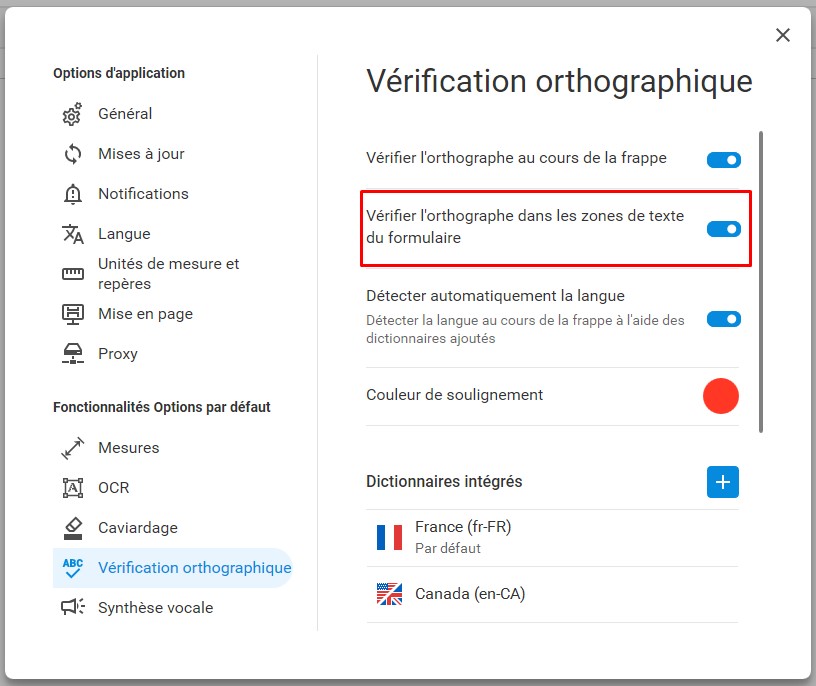Screen dimensions: 816x686
Task: Click the Général gear icon
Action: click(x=72, y=114)
